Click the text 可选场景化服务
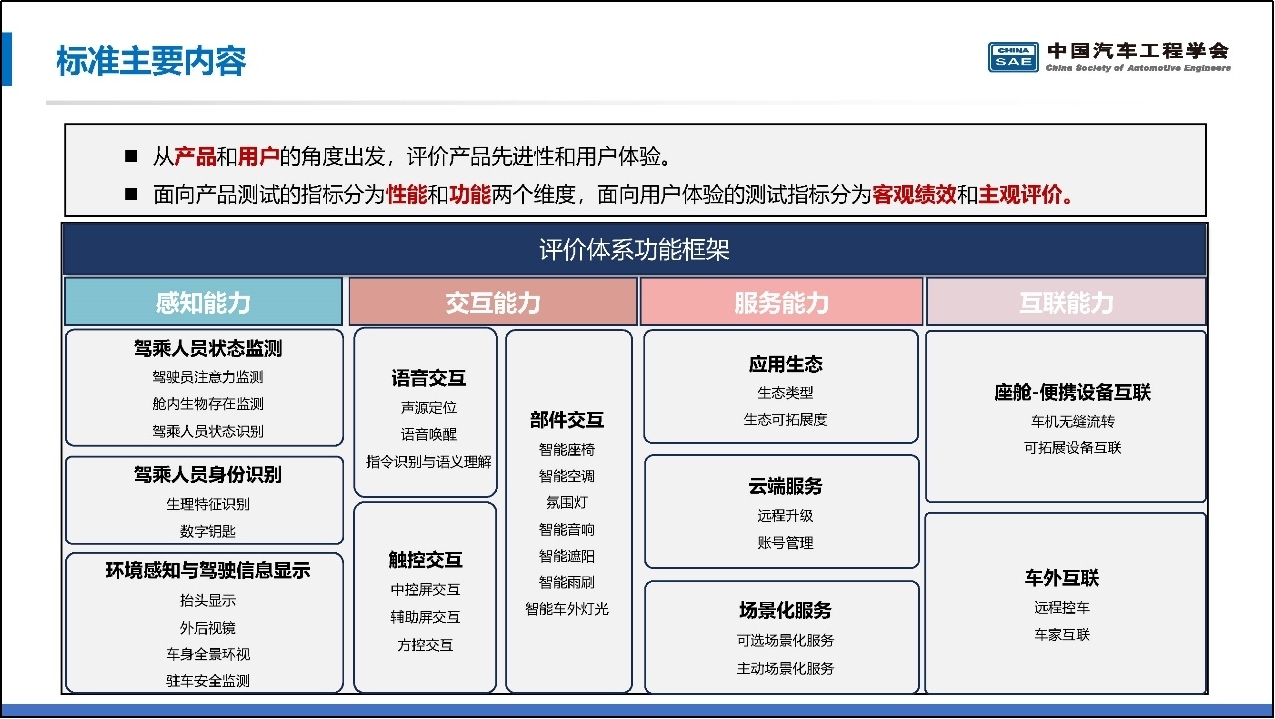This screenshot has height=719, width=1275. [785, 640]
